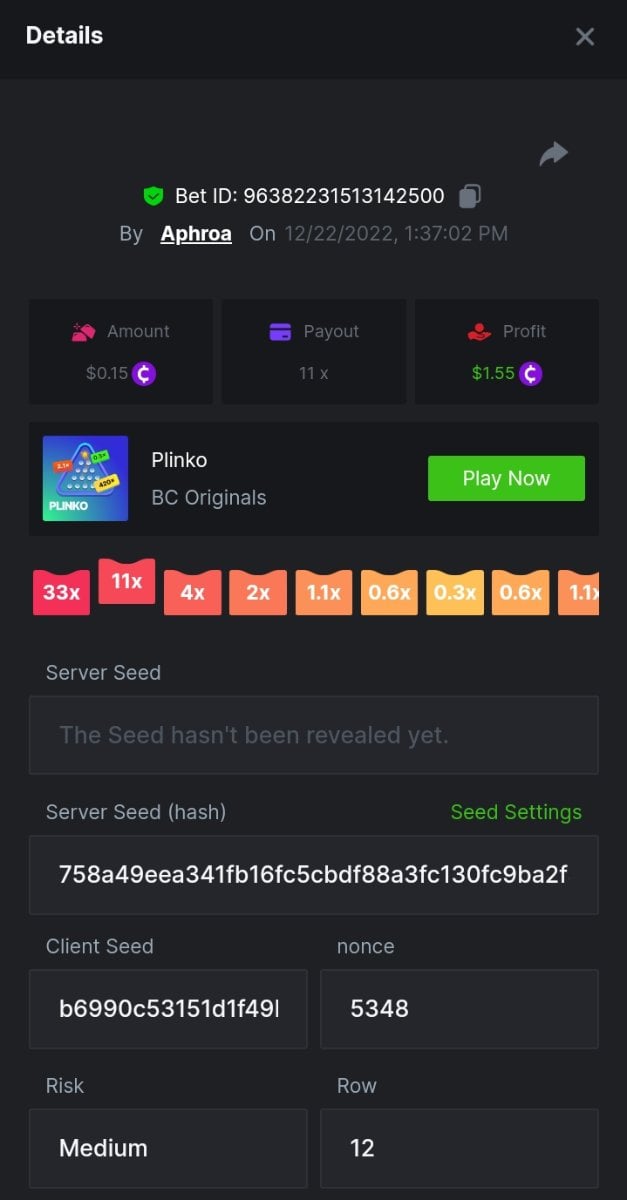627x1200 pixels.
Task: Click the Payout card icon
Action: [281, 332]
